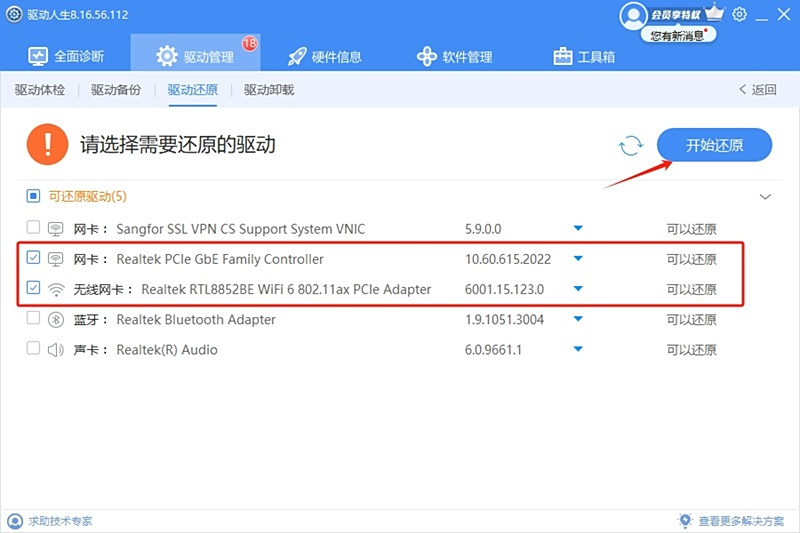The height and width of the screenshot is (533, 800).
Task: Collapse the 可还原驱动 list with the chevron
Action: 765,197
